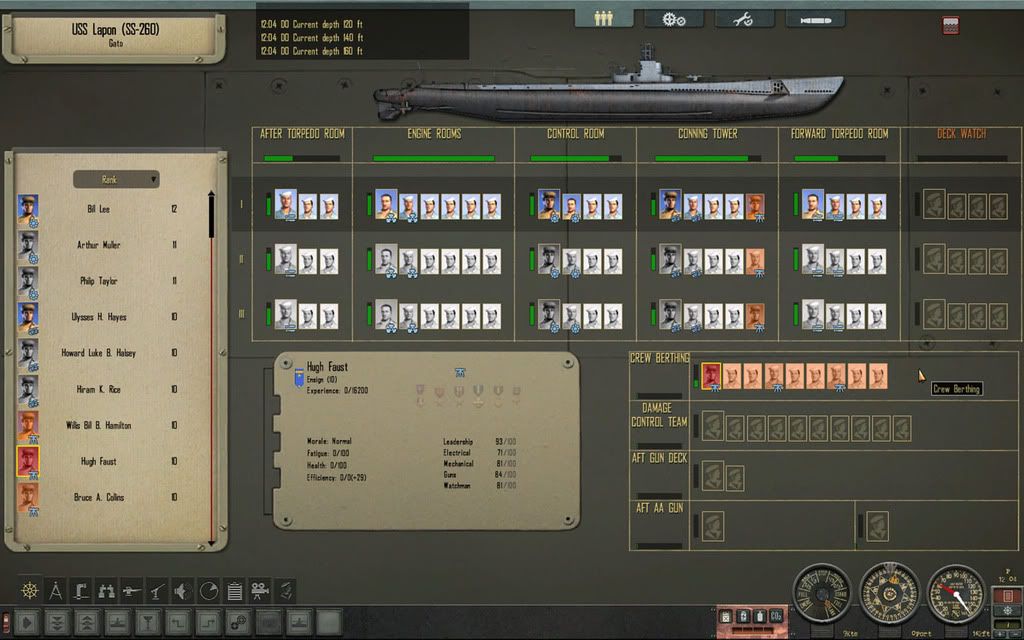Screen dimensions: 1024x640
Task: Select watch shift II row marker
Action: click(x=241, y=259)
